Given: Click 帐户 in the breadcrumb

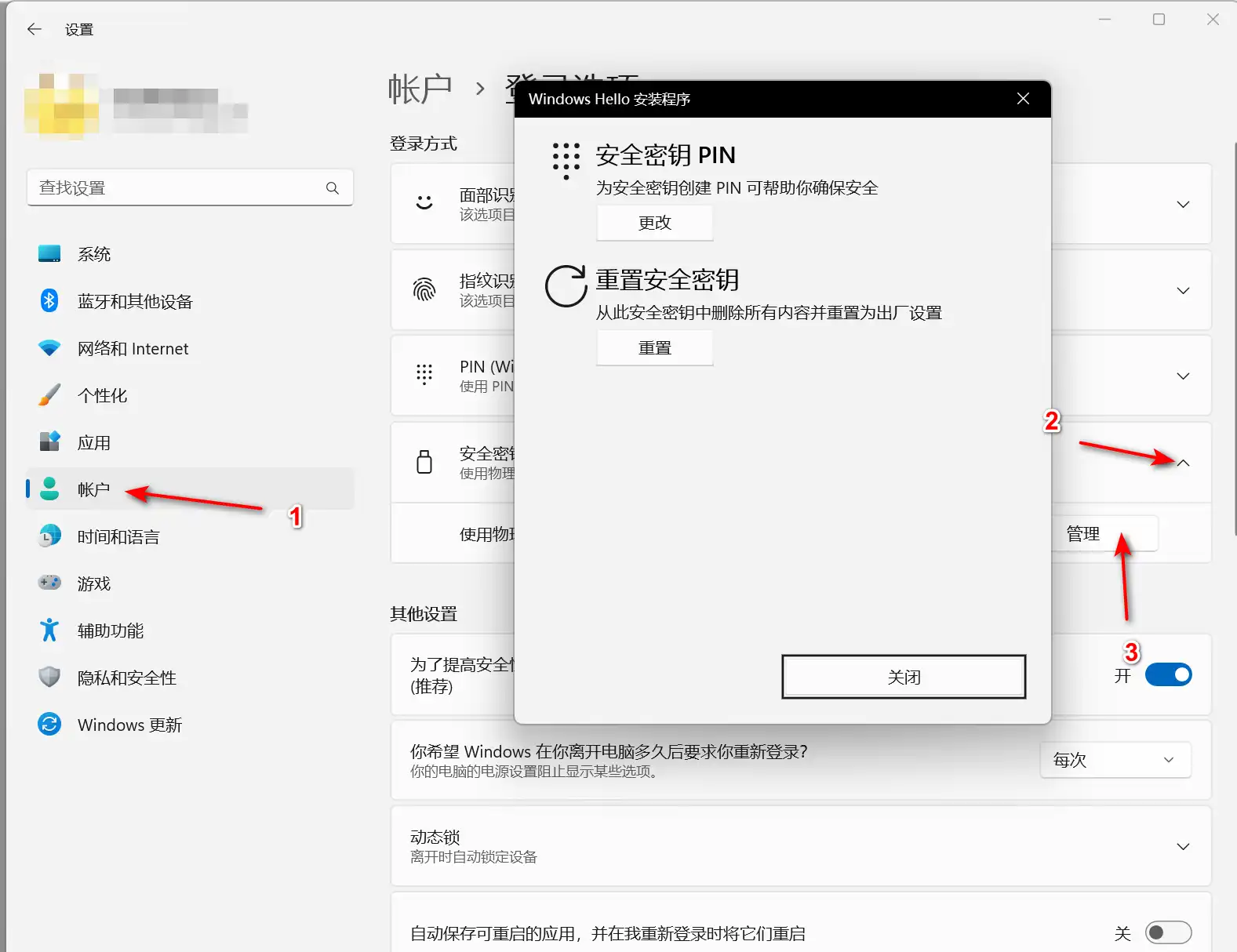Looking at the screenshot, I should tap(420, 89).
